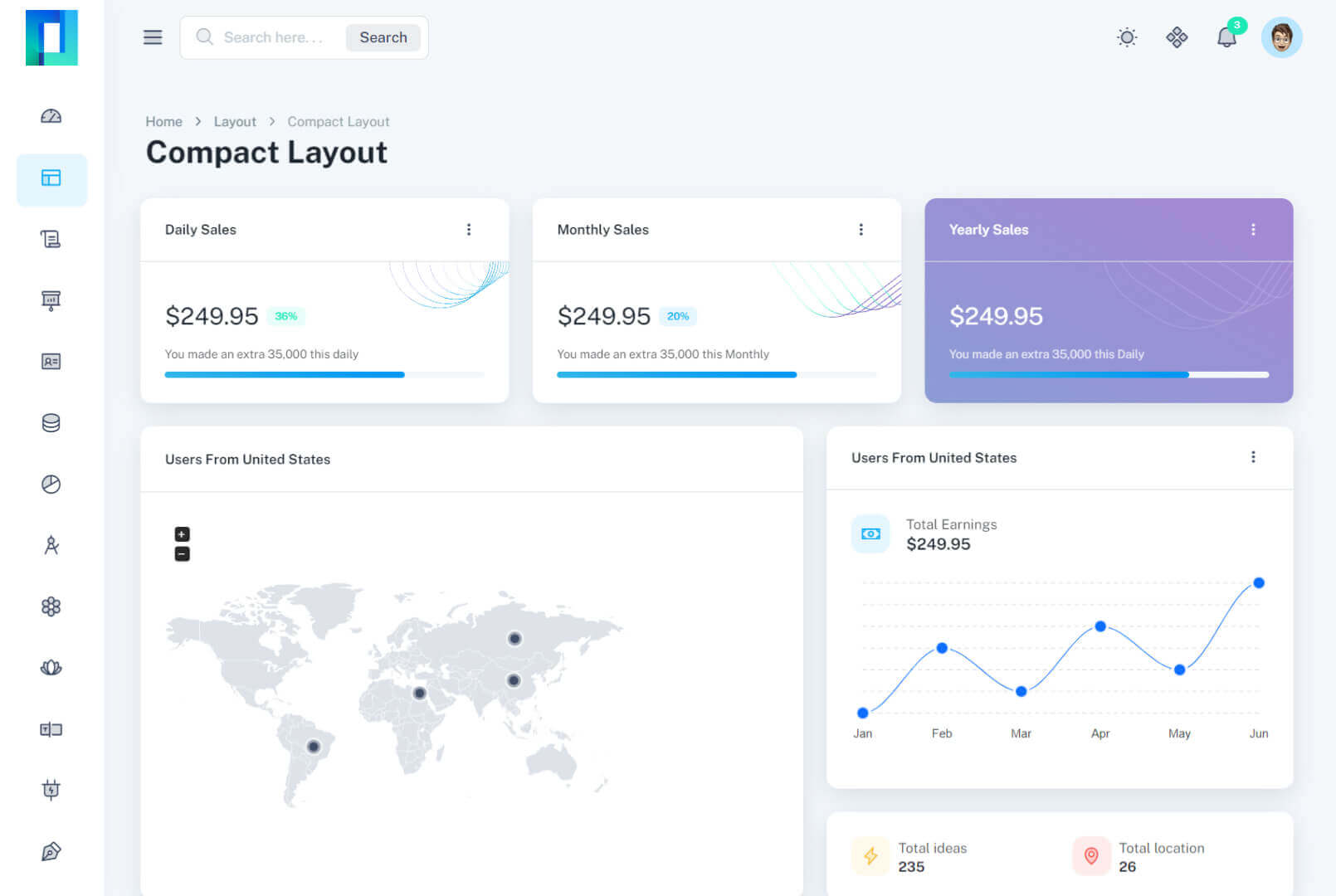Zoom in on the world map
The image size is (1336, 896).
coord(183,534)
